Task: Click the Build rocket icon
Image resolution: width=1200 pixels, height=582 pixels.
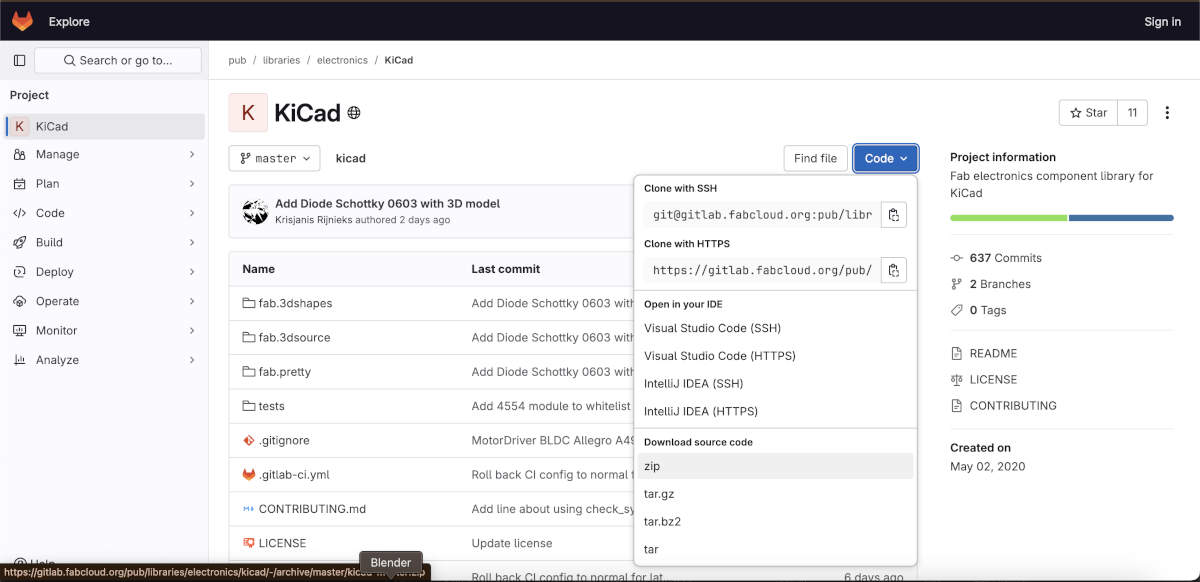Action: pos(19,242)
